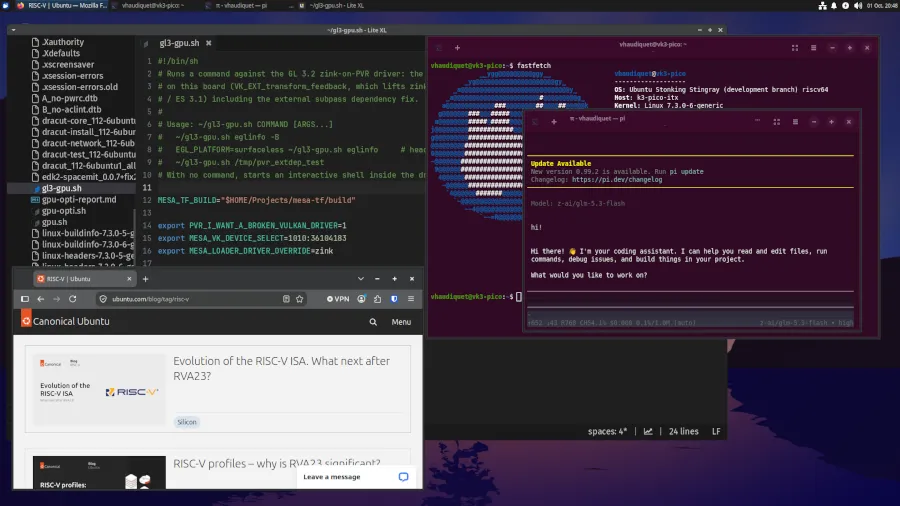Image resolution: width=900 pixels, height=506 pixels.
Task: Switch to vhaudiquet@vk3-pico taskbar entry
Action: 154,5
